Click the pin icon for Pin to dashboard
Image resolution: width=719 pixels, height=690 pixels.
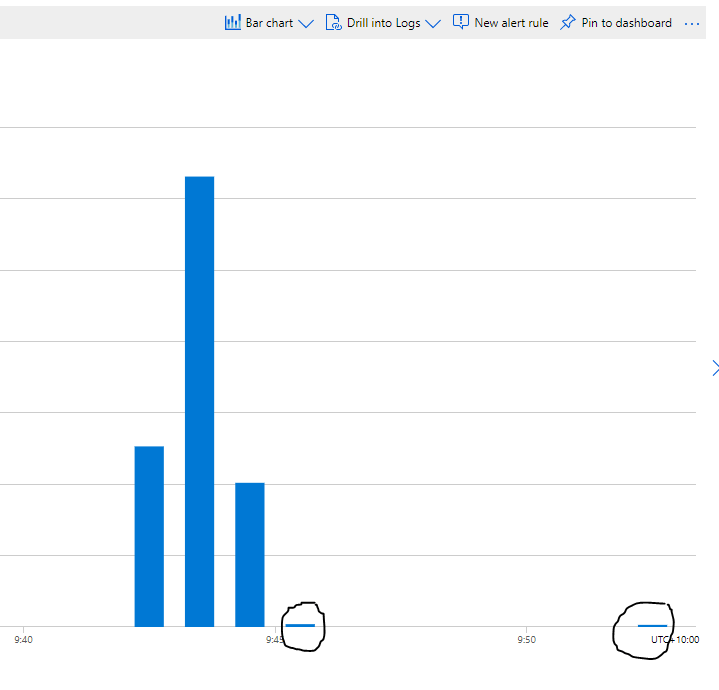point(568,22)
